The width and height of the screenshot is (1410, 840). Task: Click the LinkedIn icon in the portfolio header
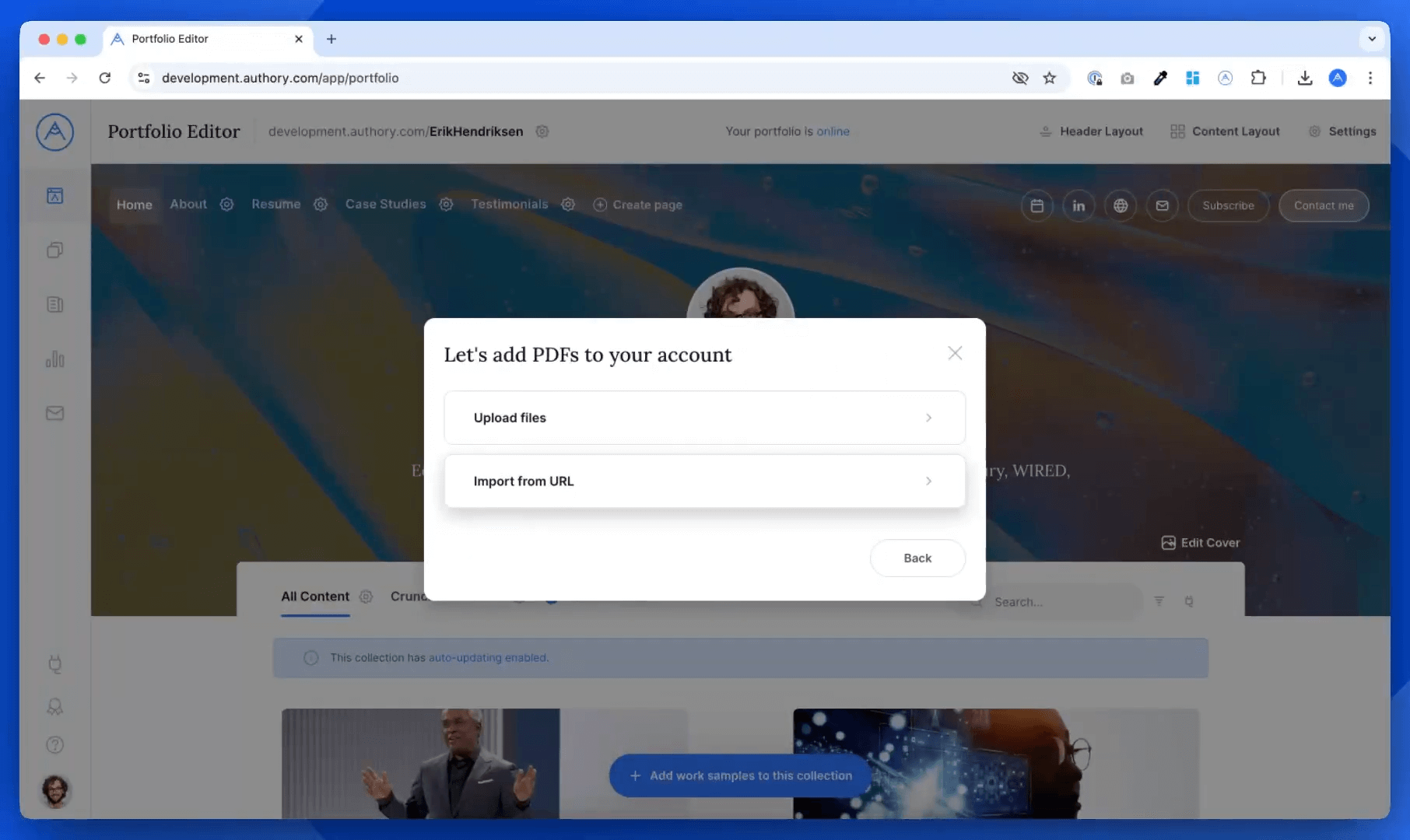1079,205
